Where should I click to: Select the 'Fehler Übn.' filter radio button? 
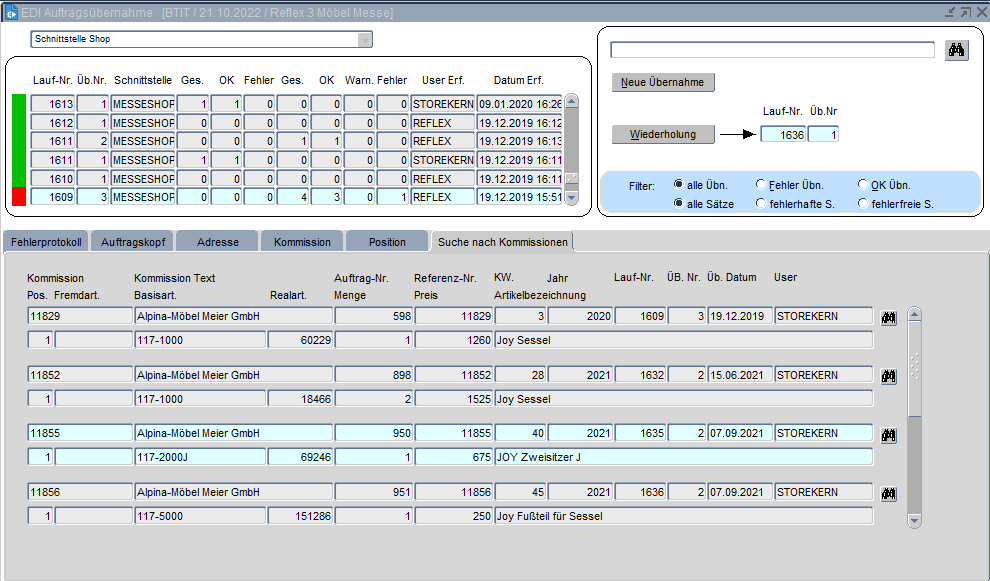pos(762,185)
